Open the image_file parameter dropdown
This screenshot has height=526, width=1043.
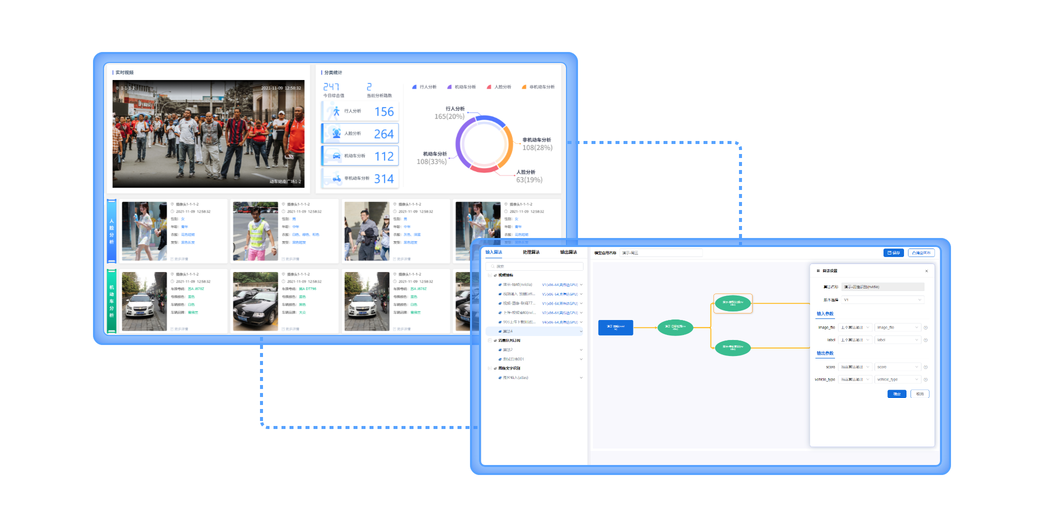[897, 327]
